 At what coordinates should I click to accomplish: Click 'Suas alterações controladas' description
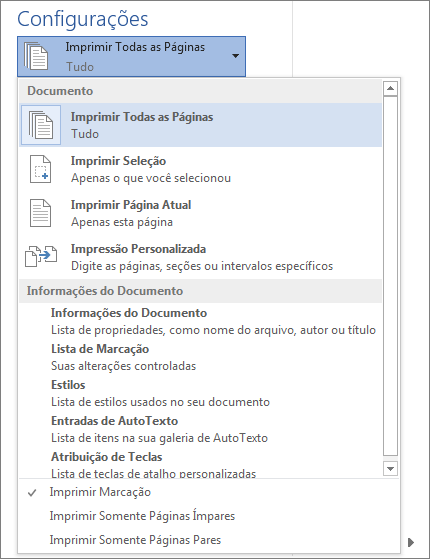123,366
